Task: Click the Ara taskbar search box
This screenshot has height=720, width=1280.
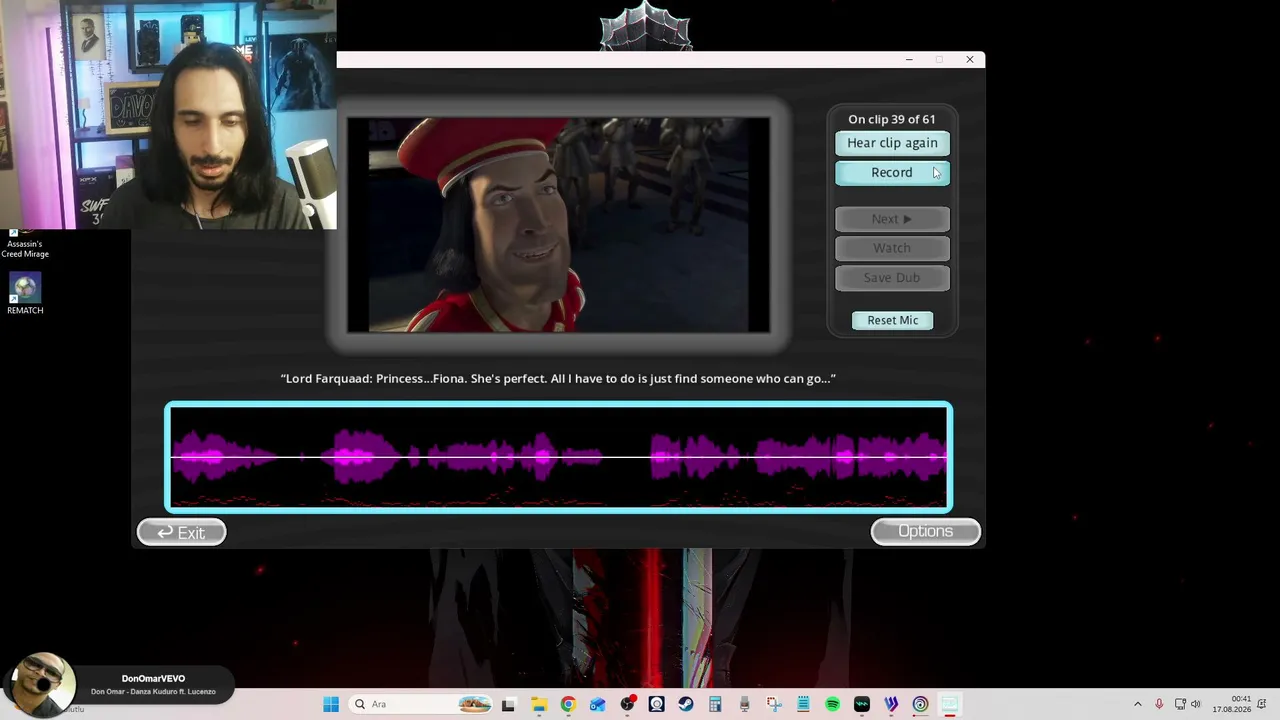Action: coord(421,704)
